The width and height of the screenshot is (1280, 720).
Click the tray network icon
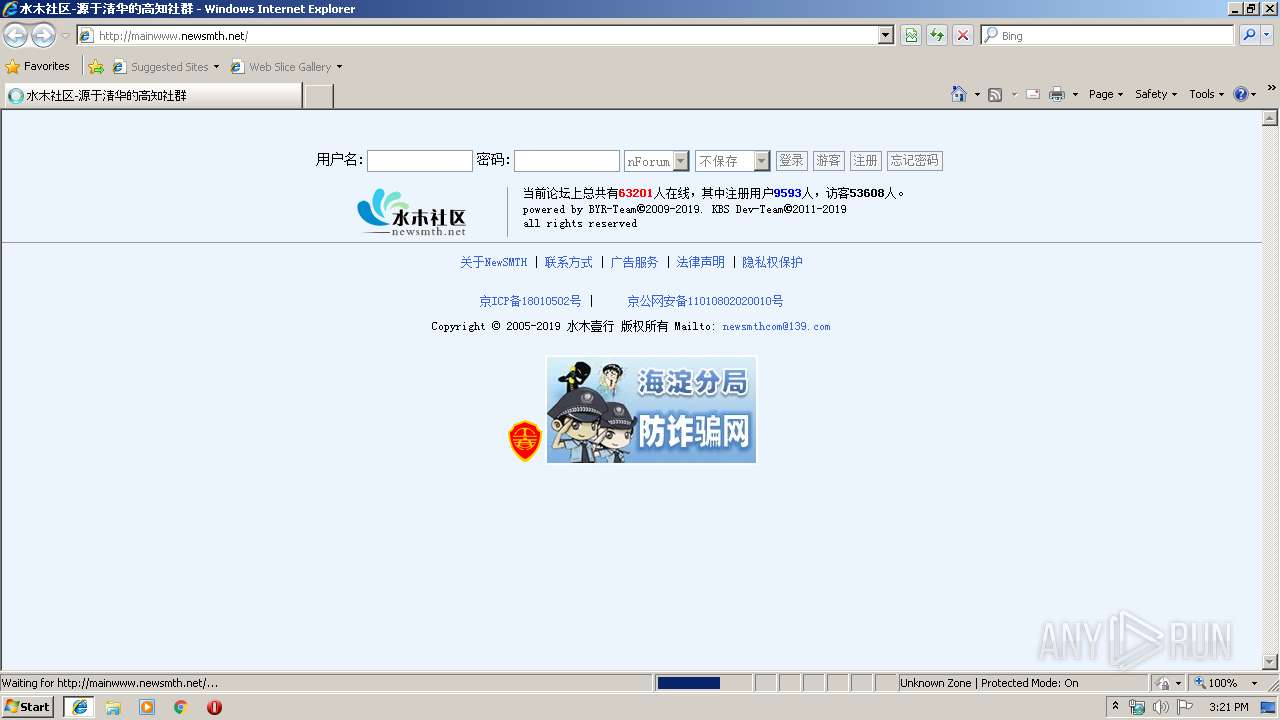[1137, 707]
